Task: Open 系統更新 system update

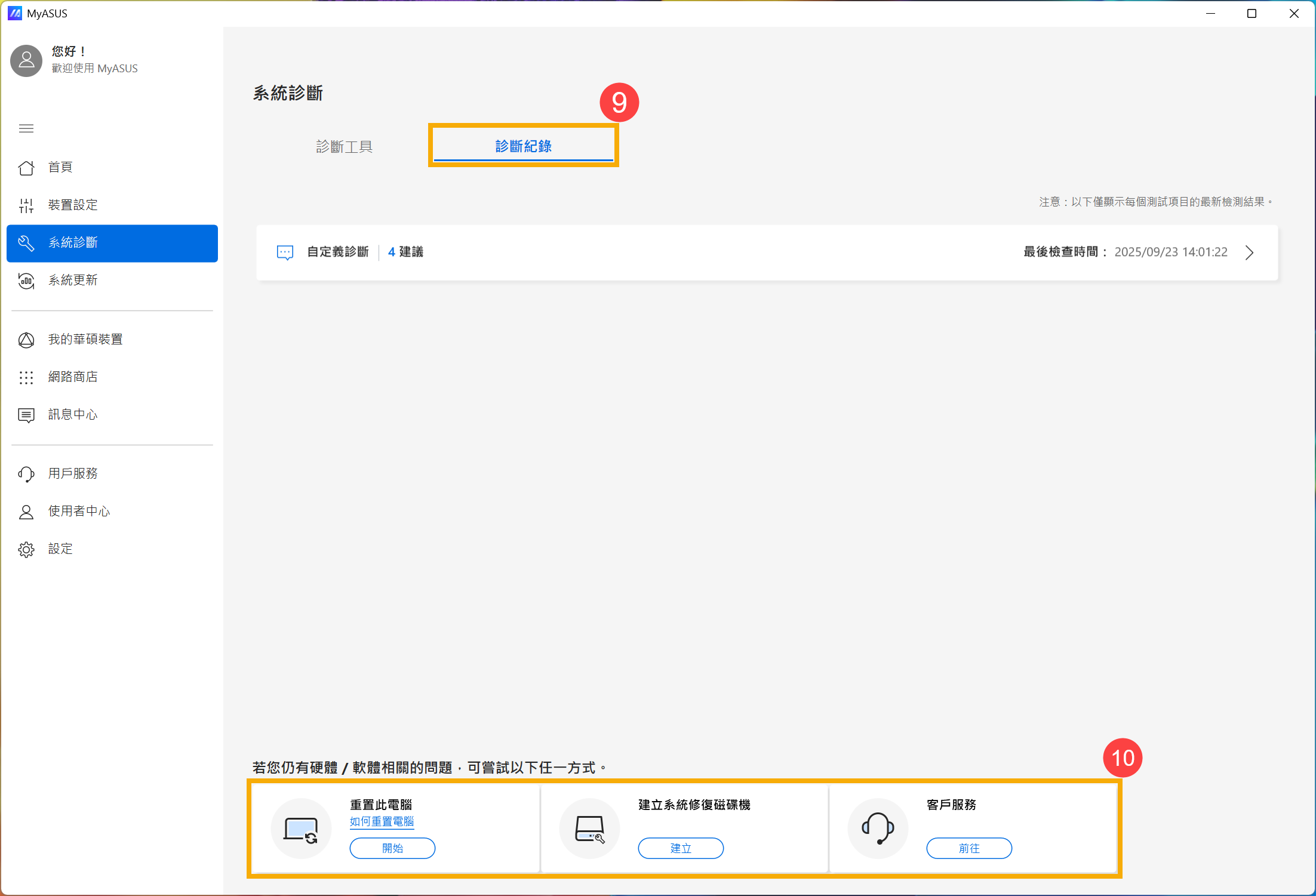Action: pyautogui.click(x=72, y=280)
